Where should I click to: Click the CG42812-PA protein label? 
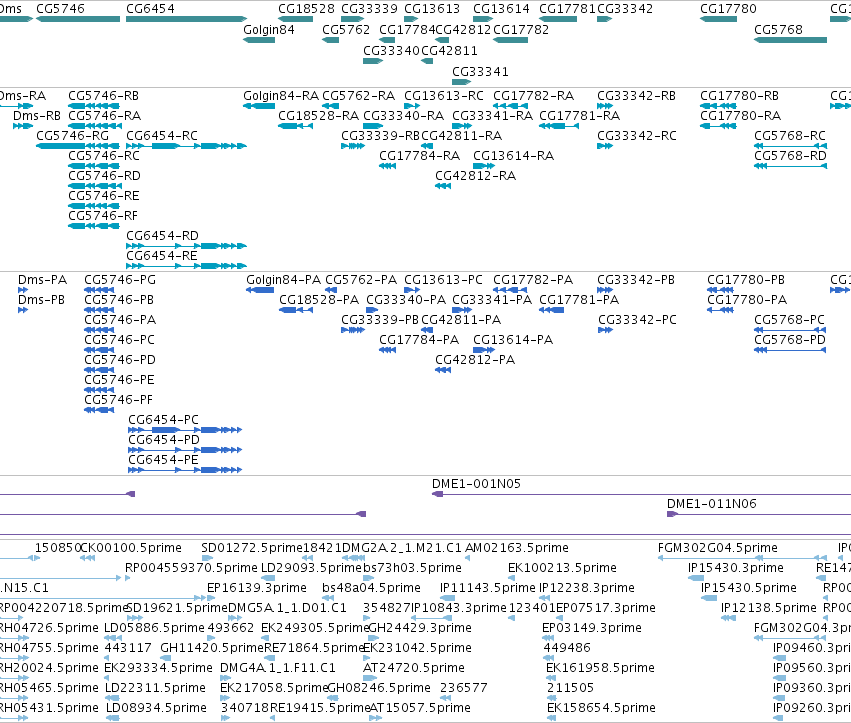(x=475, y=360)
